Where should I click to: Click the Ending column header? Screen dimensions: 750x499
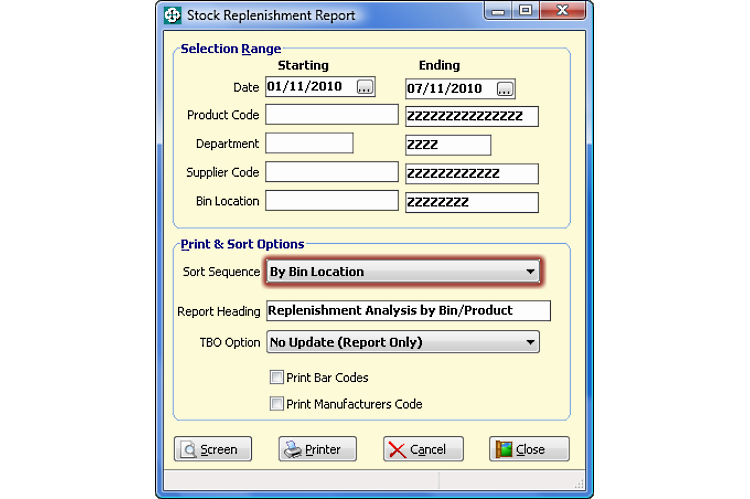[x=439, y=66]
